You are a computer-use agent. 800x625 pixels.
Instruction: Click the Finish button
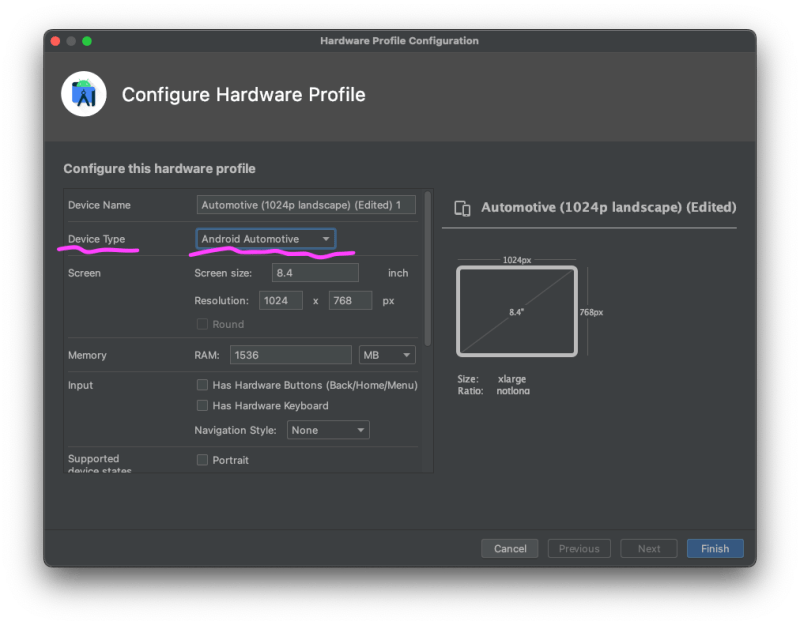pos(715,548)
